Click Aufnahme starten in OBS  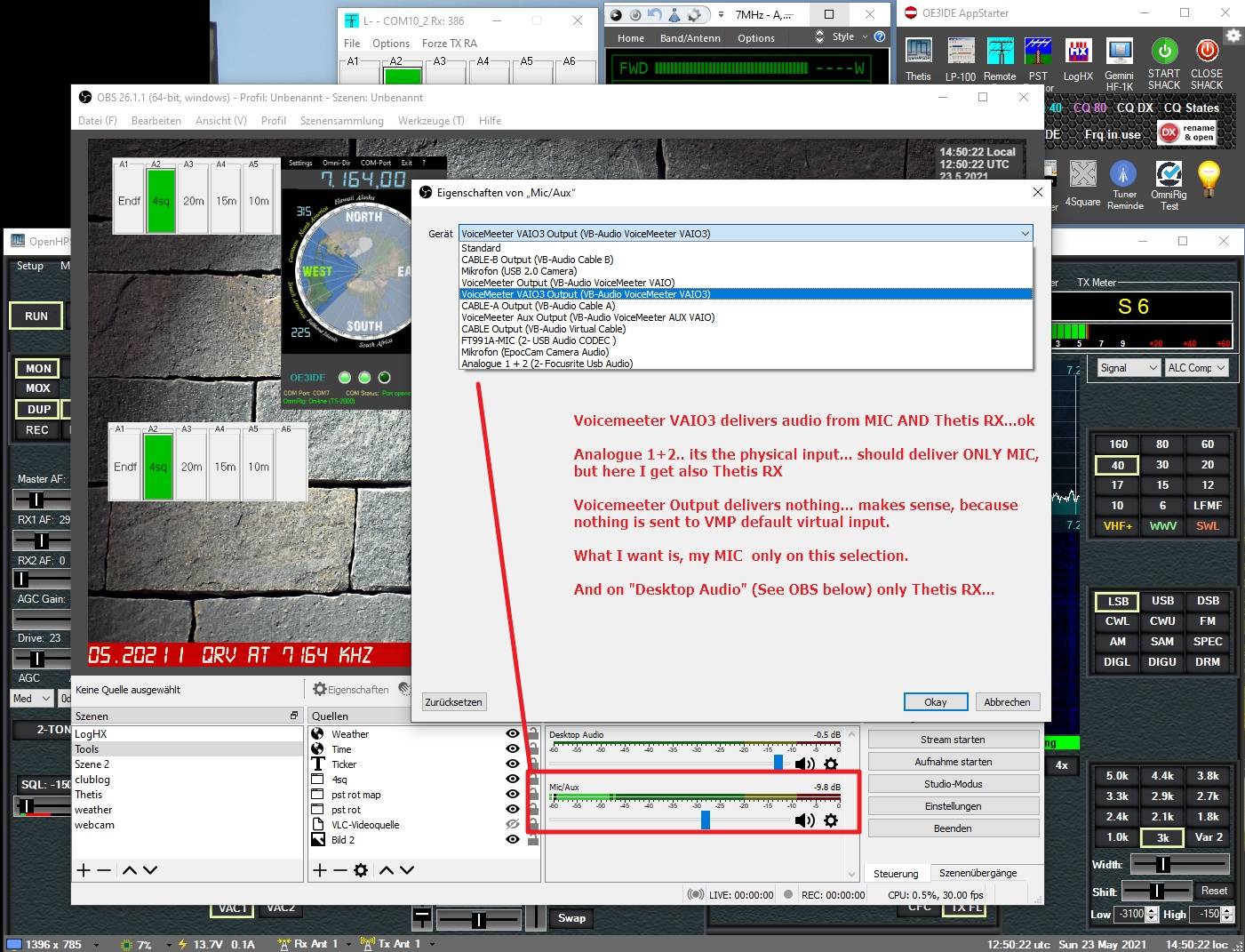[953, 762]
